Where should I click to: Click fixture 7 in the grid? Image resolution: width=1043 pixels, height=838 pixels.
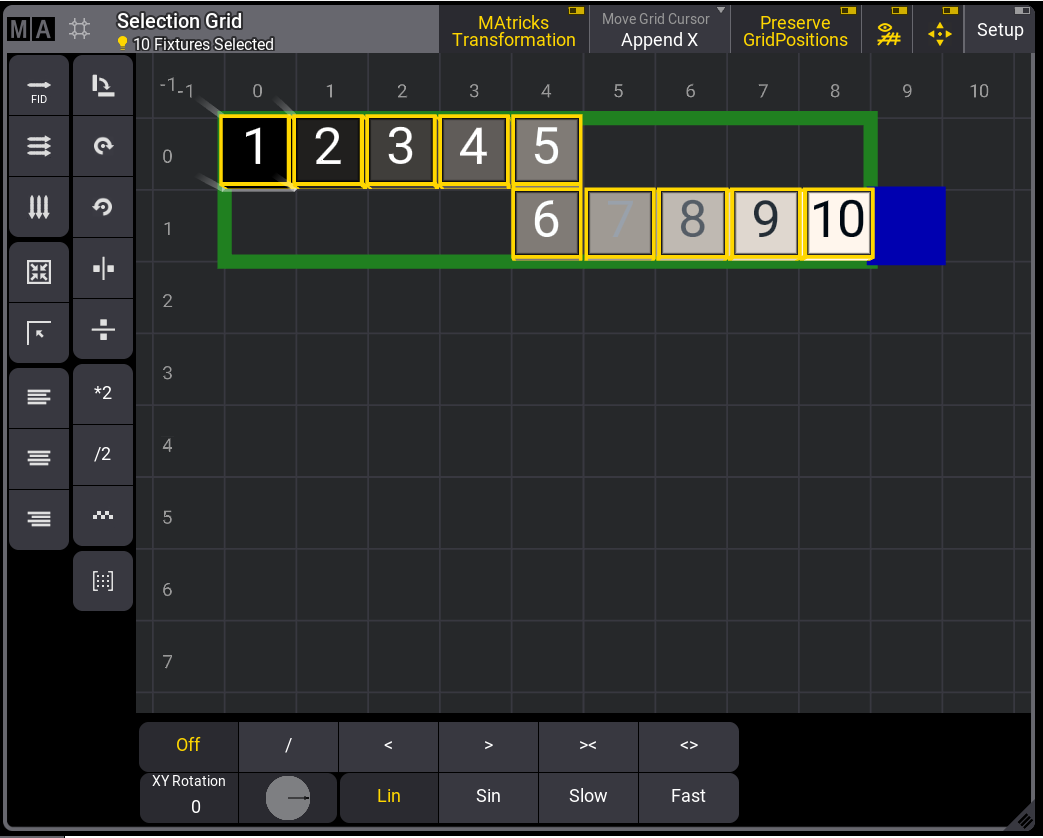pos(619,222)
